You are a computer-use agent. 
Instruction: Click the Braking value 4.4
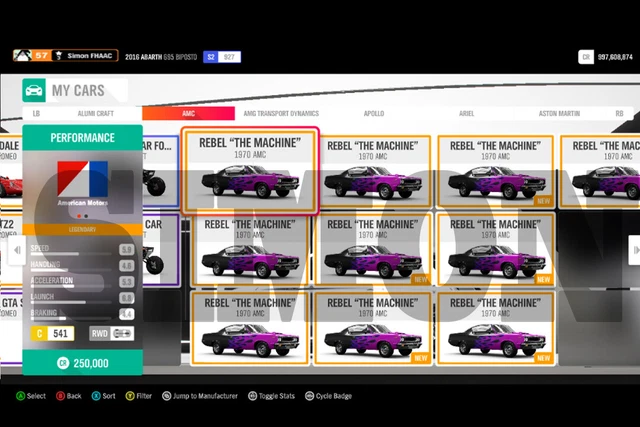[127, 314]
